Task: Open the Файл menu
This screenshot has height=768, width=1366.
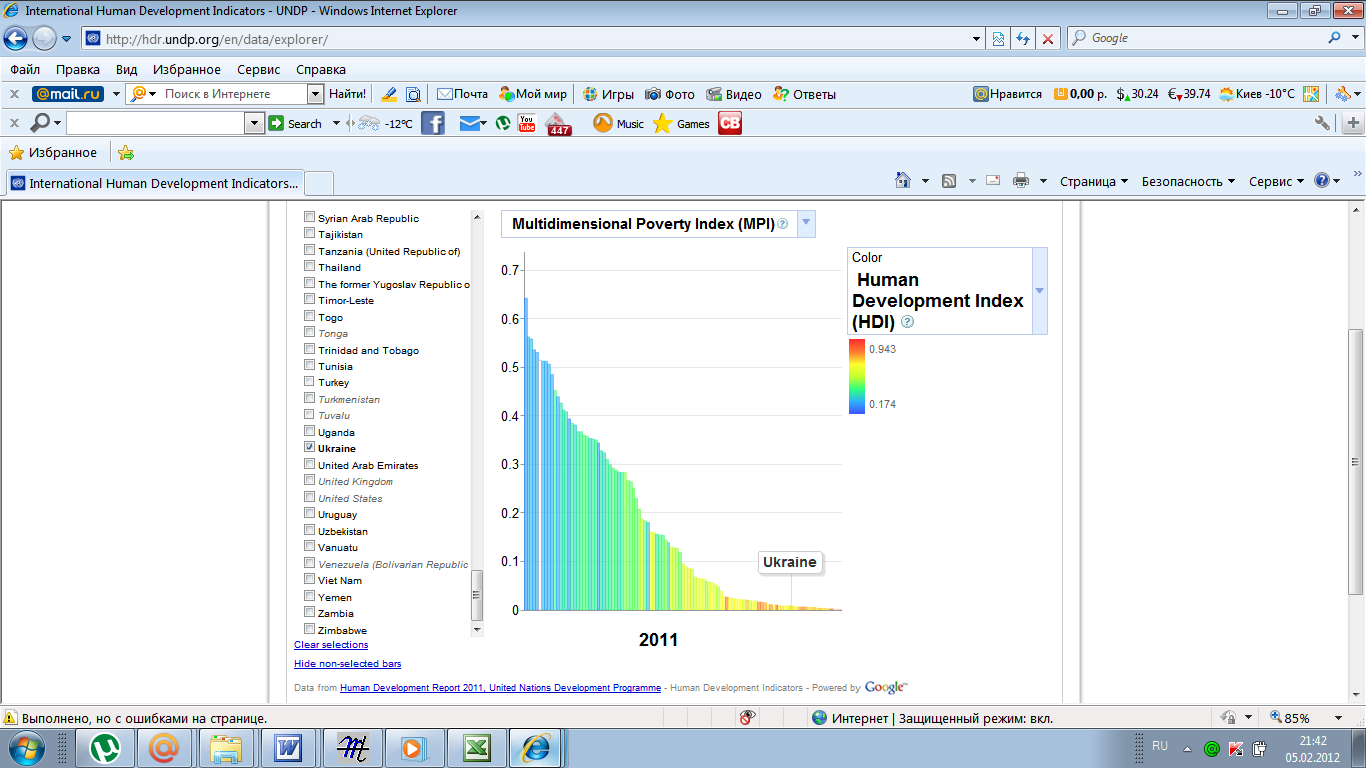Action: pyautogui.click(x=25, y=69)
